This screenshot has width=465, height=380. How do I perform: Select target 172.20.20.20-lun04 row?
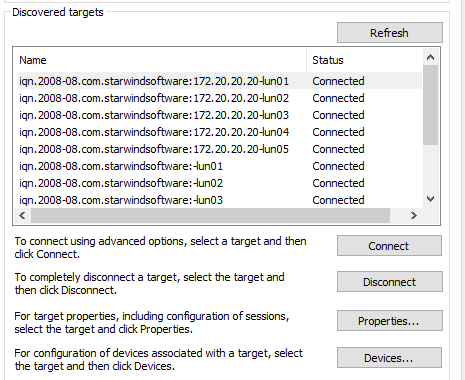point(220,132)
